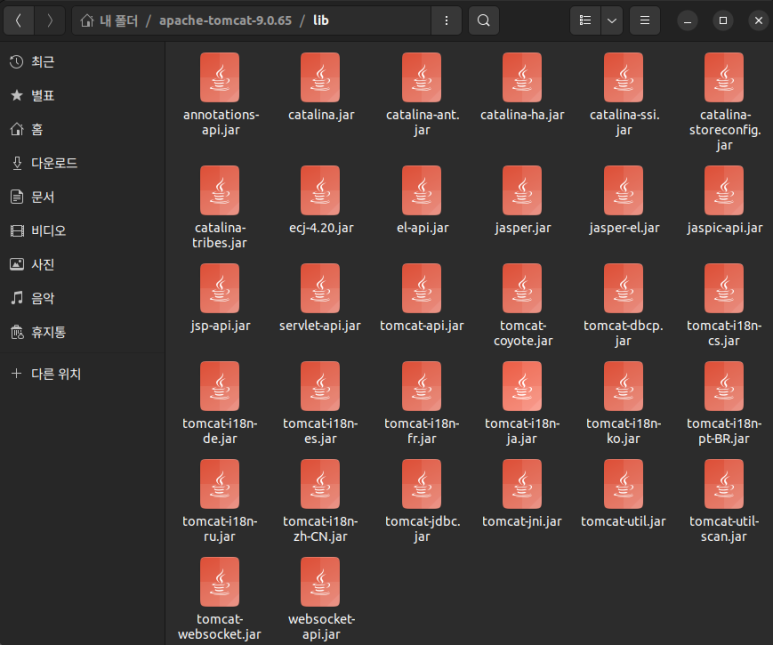Select the jasper-el.jar file icon

point(623,190)
